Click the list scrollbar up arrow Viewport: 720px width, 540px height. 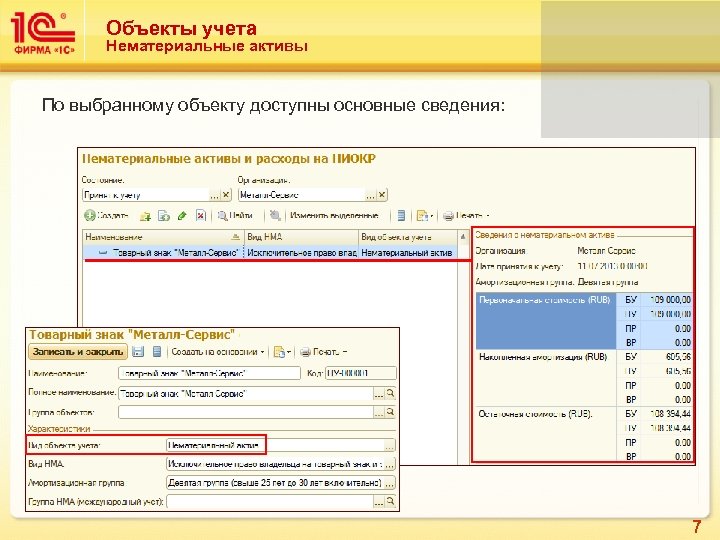coord(463,237)
